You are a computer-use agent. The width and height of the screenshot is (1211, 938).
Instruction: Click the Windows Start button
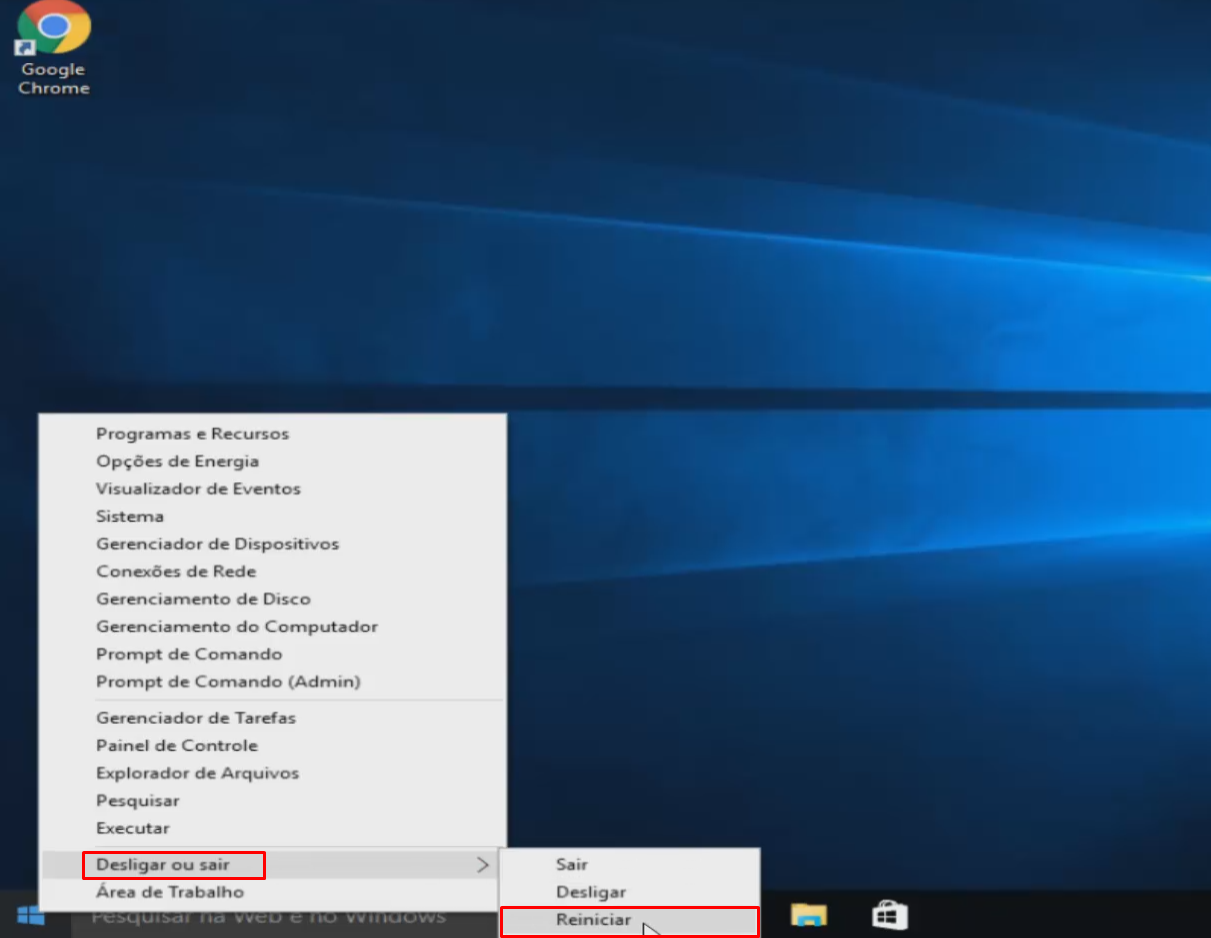[x=31, y=915]
